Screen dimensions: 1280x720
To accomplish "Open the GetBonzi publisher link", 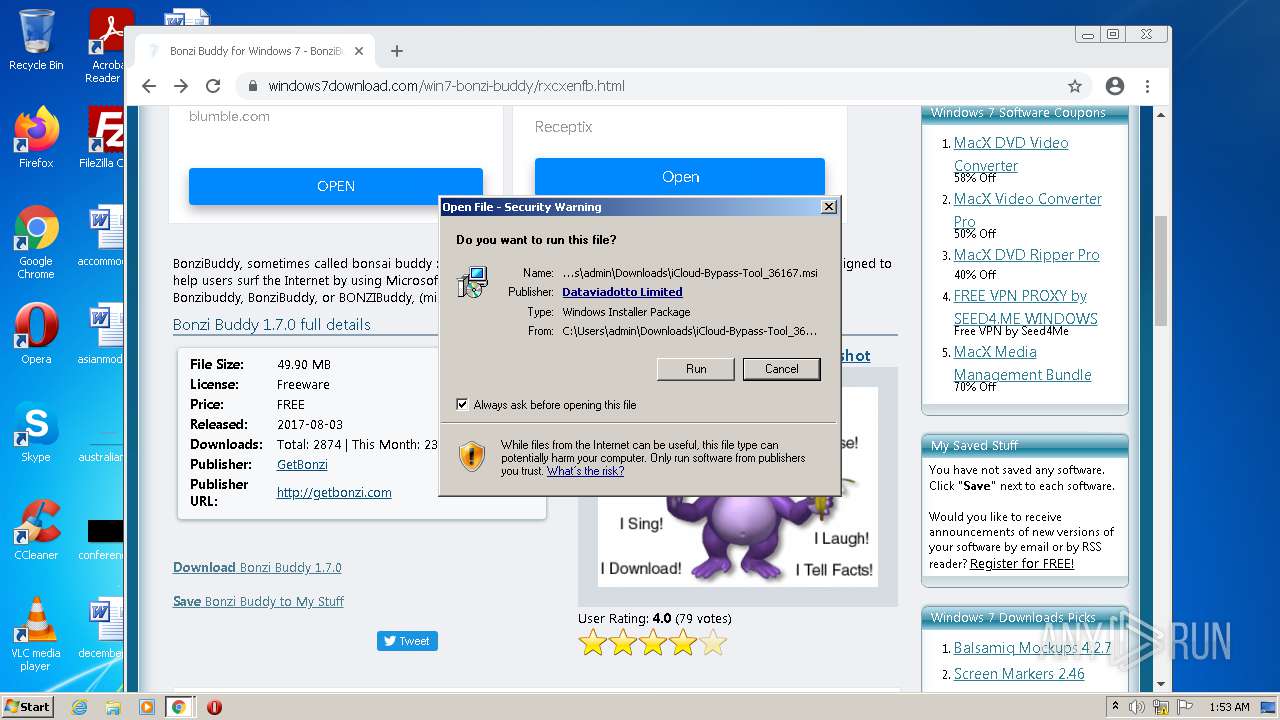I will pos(302,464).
